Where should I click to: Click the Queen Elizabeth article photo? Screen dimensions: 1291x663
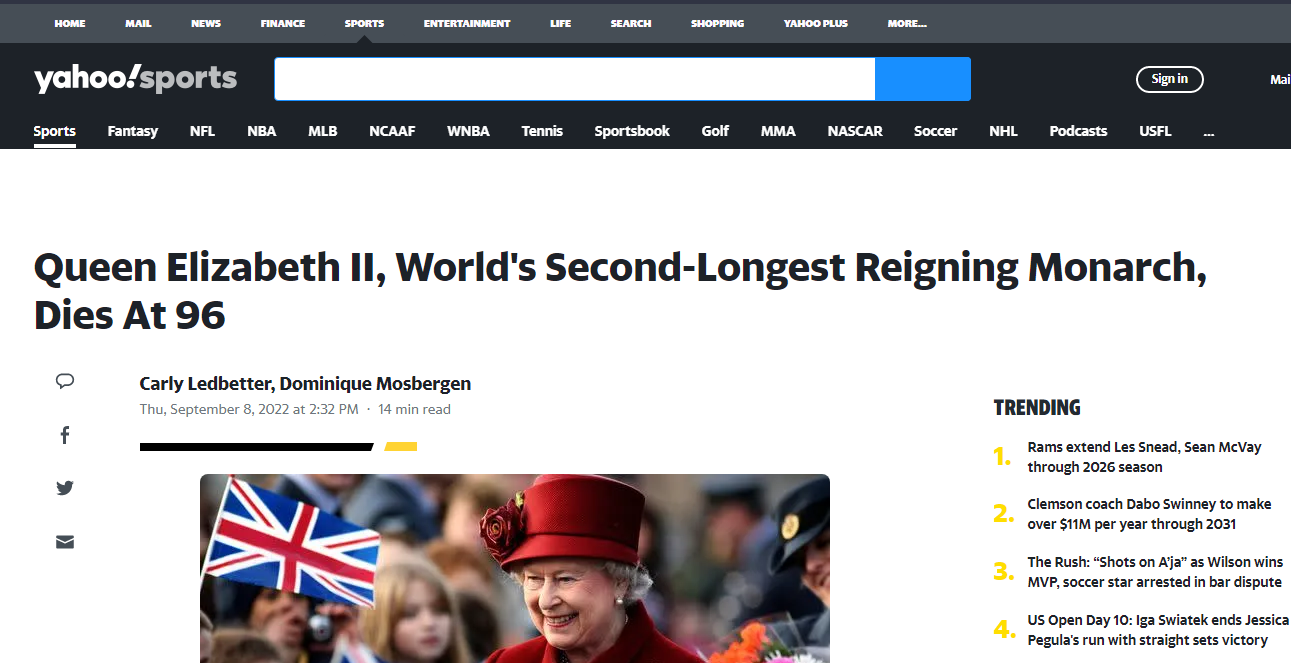(x=515, y=568)
